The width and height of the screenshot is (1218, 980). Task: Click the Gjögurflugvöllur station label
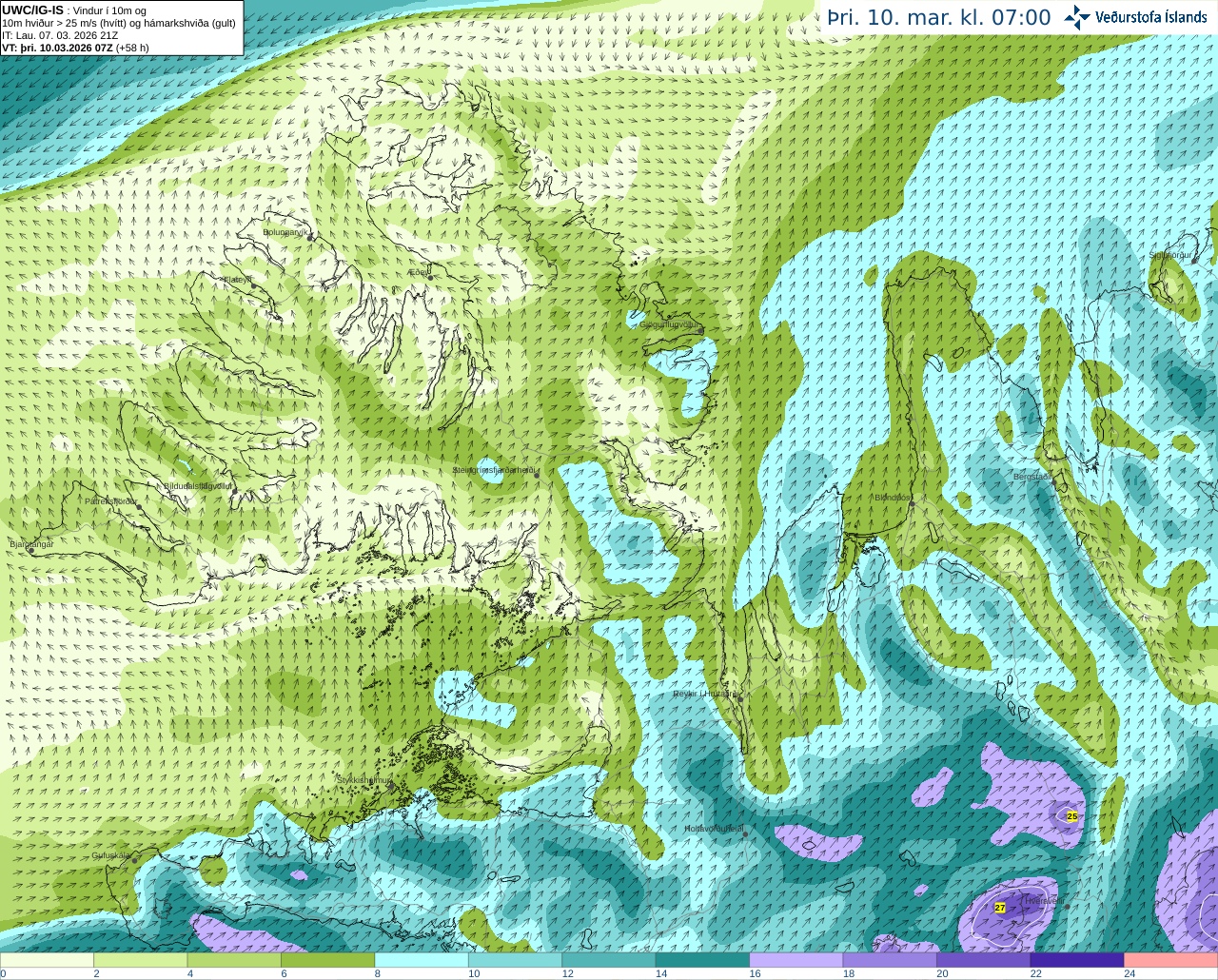click(671, 323)
